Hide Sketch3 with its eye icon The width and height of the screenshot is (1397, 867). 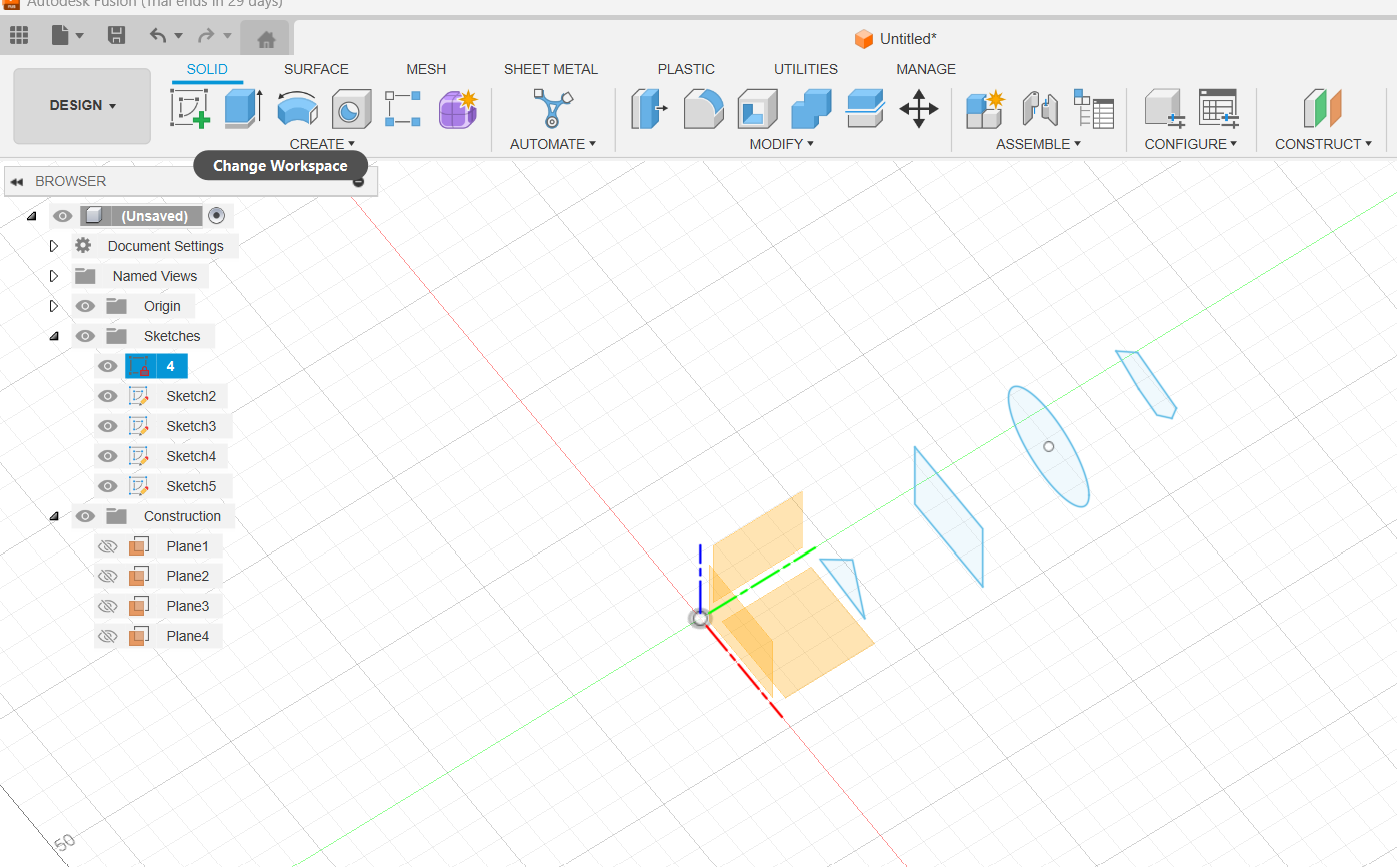[108, 426]
